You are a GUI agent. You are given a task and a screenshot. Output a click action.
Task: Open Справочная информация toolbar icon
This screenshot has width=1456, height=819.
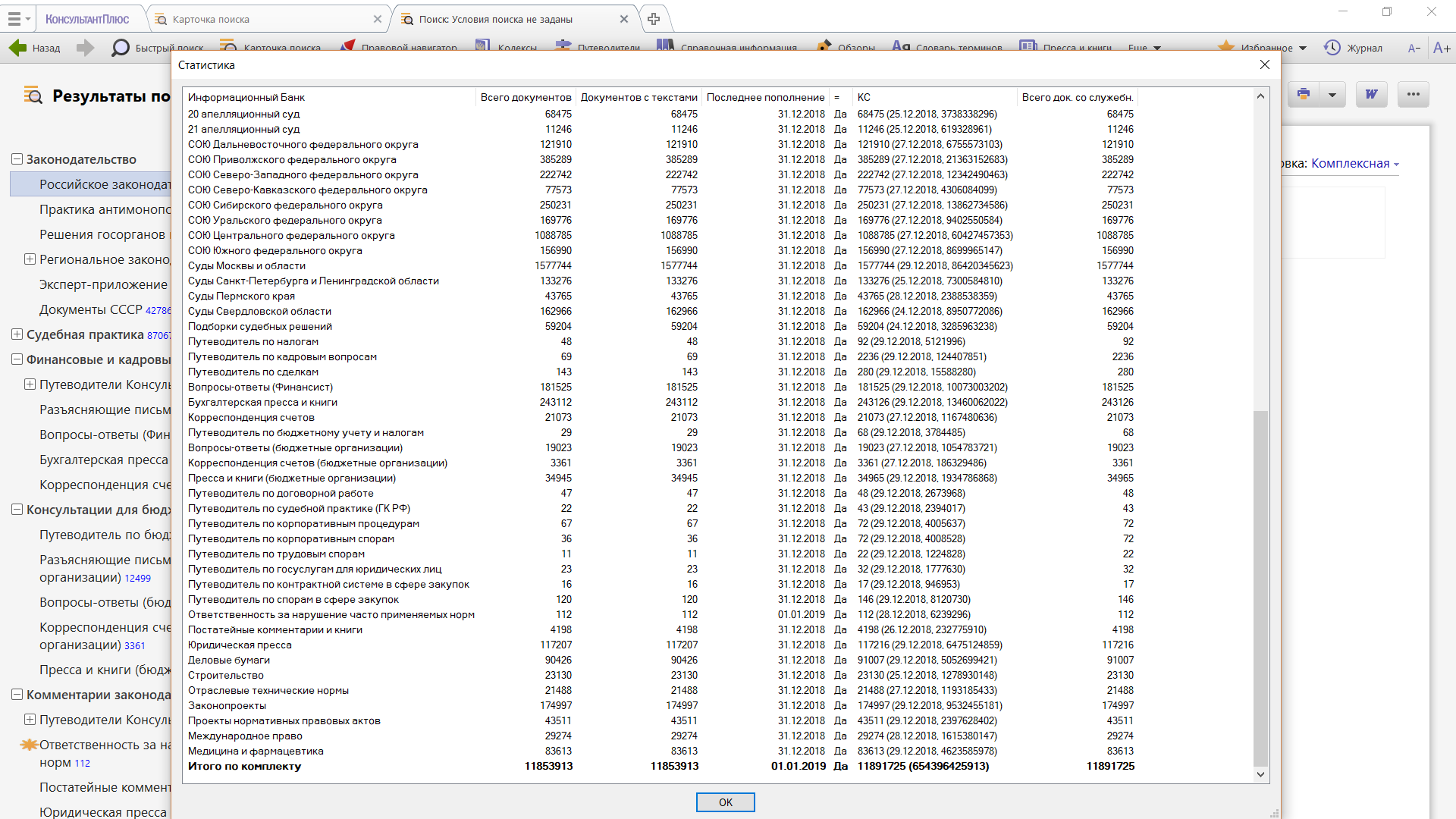665,47
